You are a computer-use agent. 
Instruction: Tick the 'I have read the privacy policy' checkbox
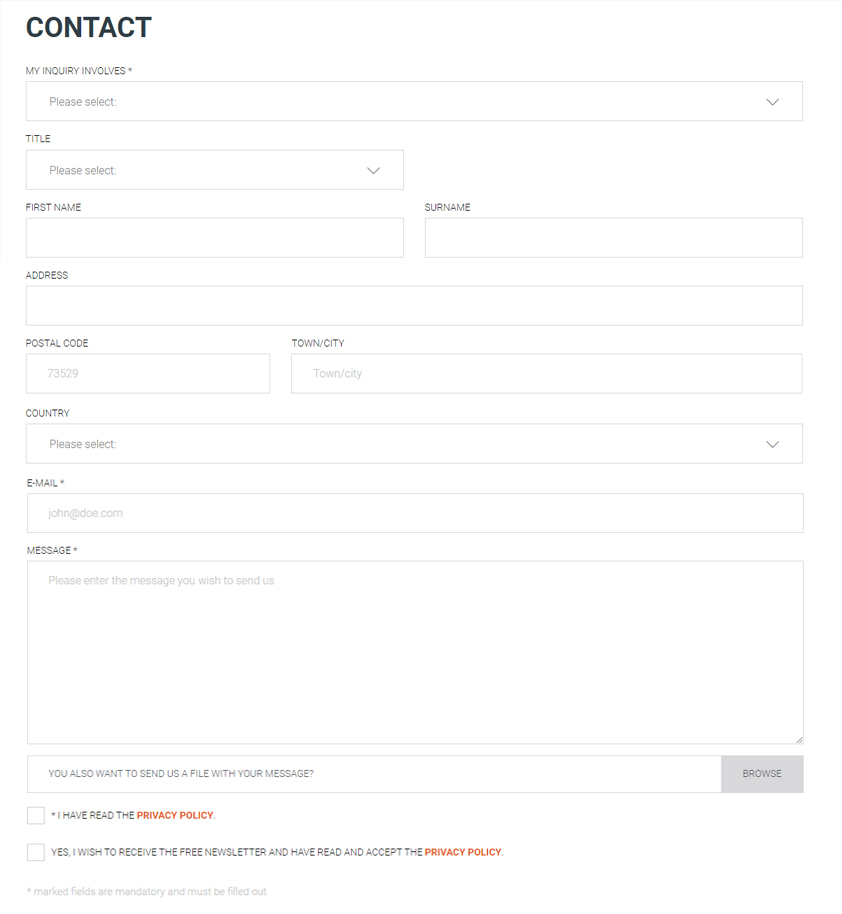point(36,815)
